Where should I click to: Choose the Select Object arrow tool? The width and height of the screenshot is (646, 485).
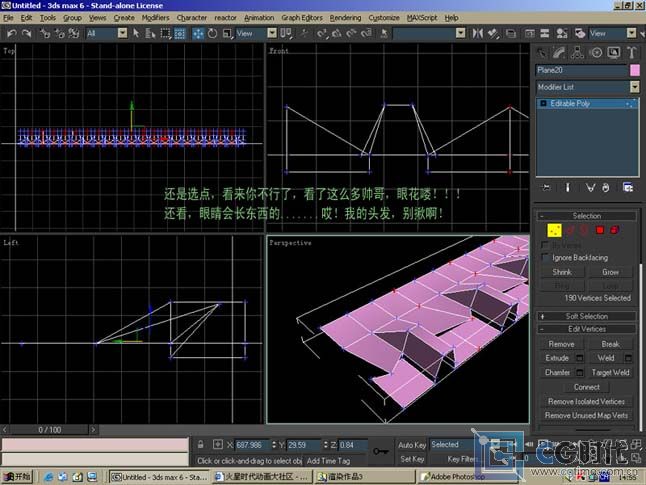coord(136,33)
